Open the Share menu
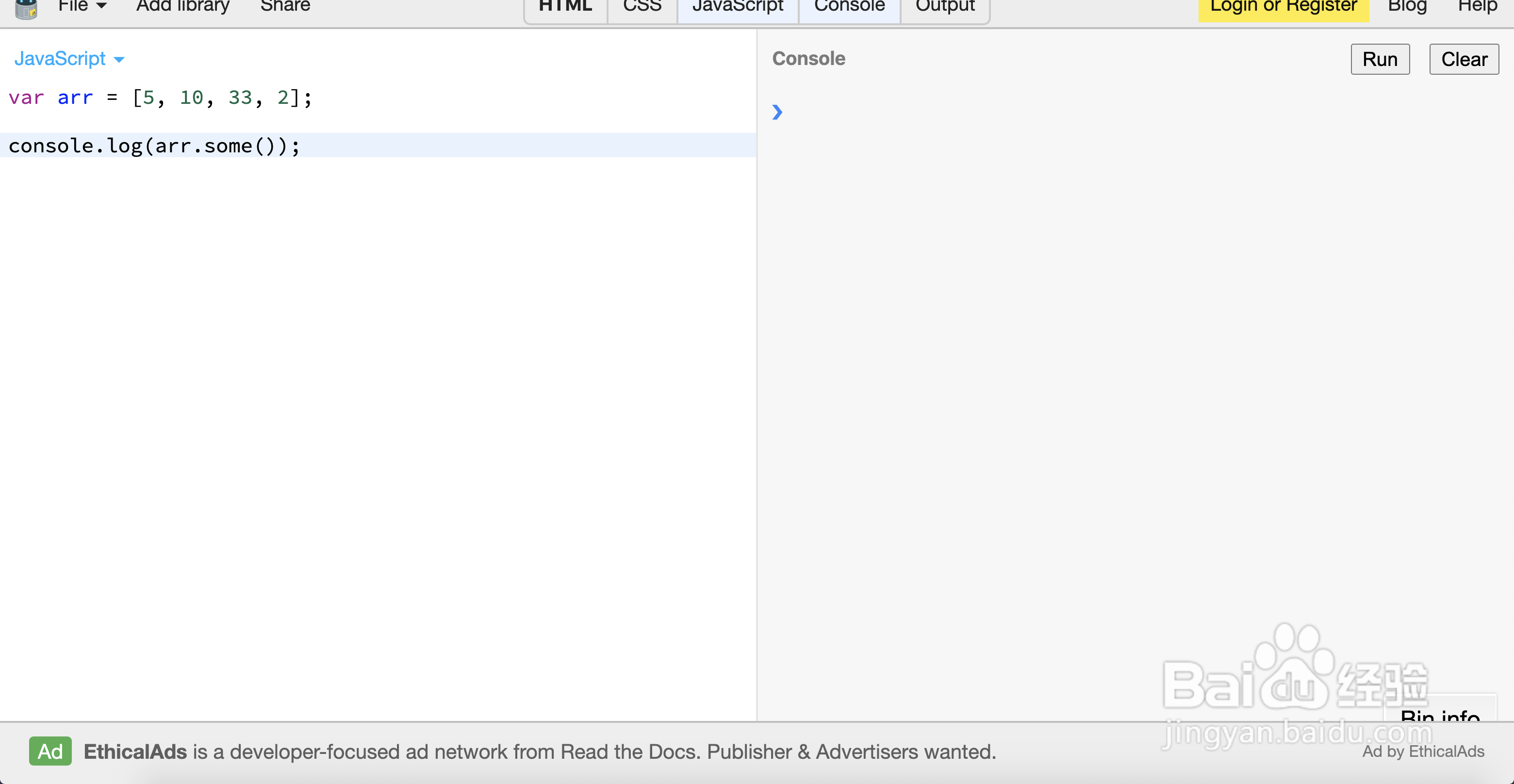Screen dimensions: 1514x784 click(285, 6)
